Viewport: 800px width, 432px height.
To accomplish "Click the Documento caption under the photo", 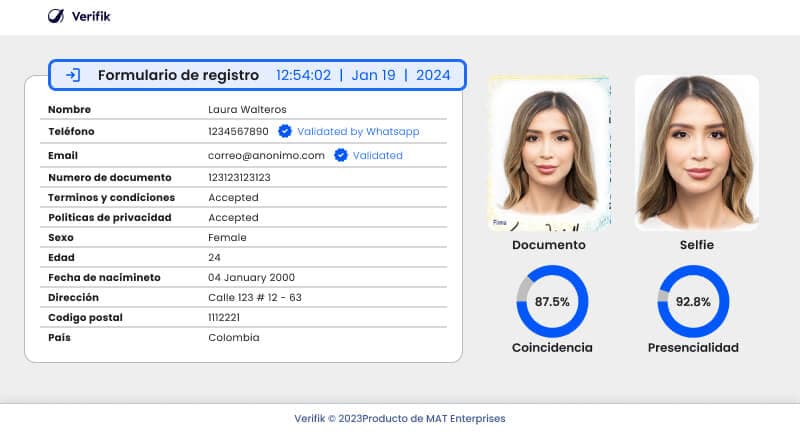I will 549,245.
